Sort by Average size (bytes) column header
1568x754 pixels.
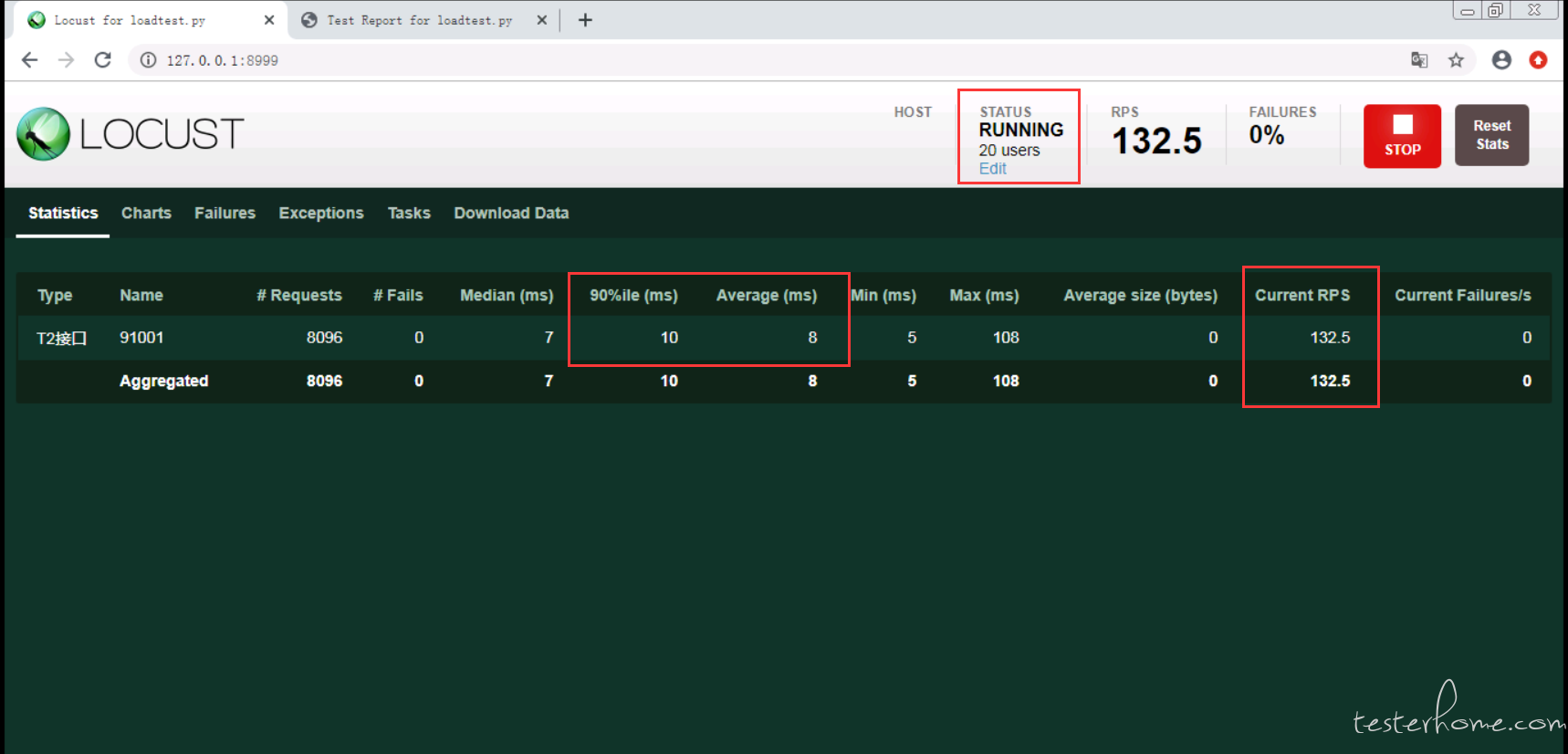click(1140, 295)
